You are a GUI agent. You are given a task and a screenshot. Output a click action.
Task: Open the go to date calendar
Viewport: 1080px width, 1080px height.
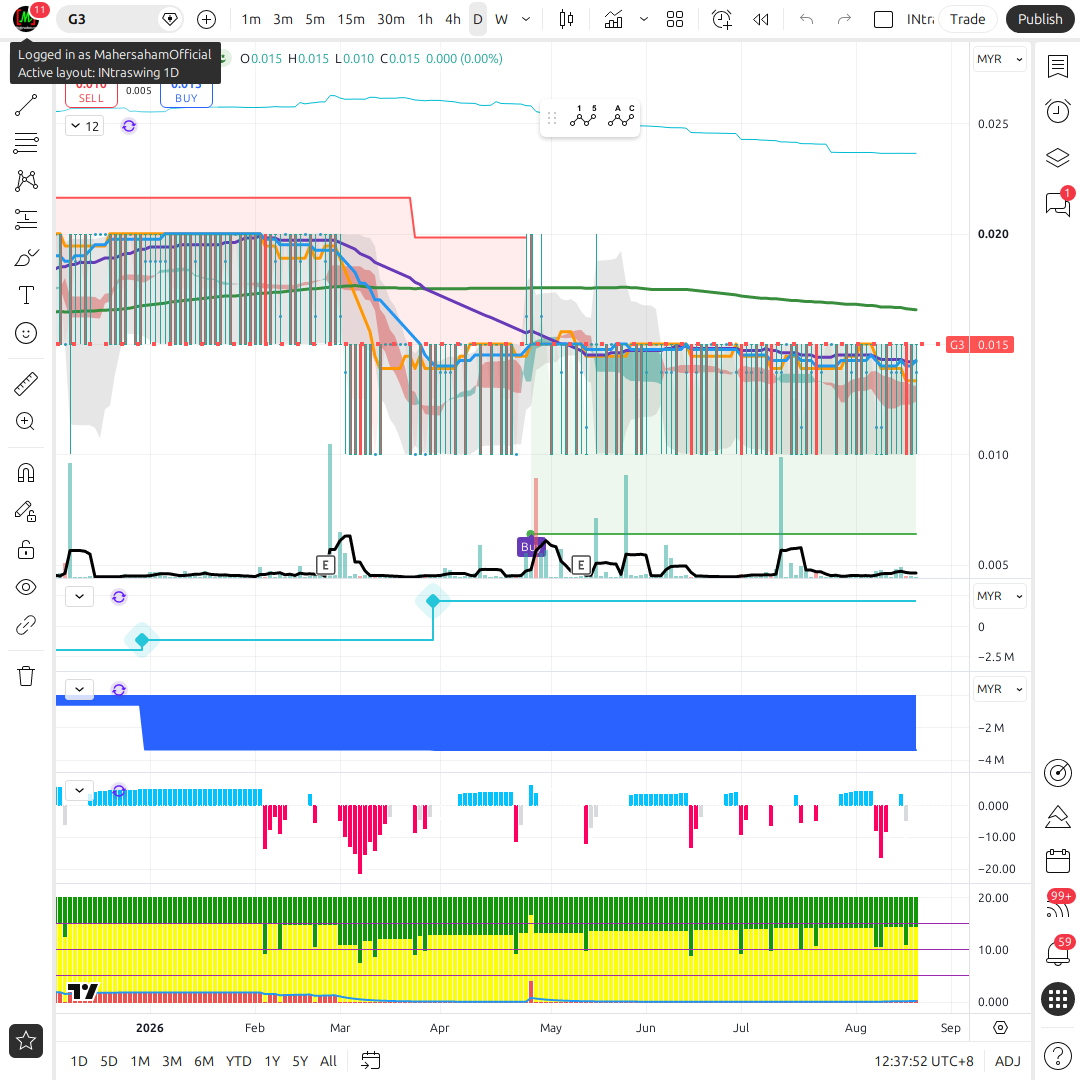point(371,1061)
